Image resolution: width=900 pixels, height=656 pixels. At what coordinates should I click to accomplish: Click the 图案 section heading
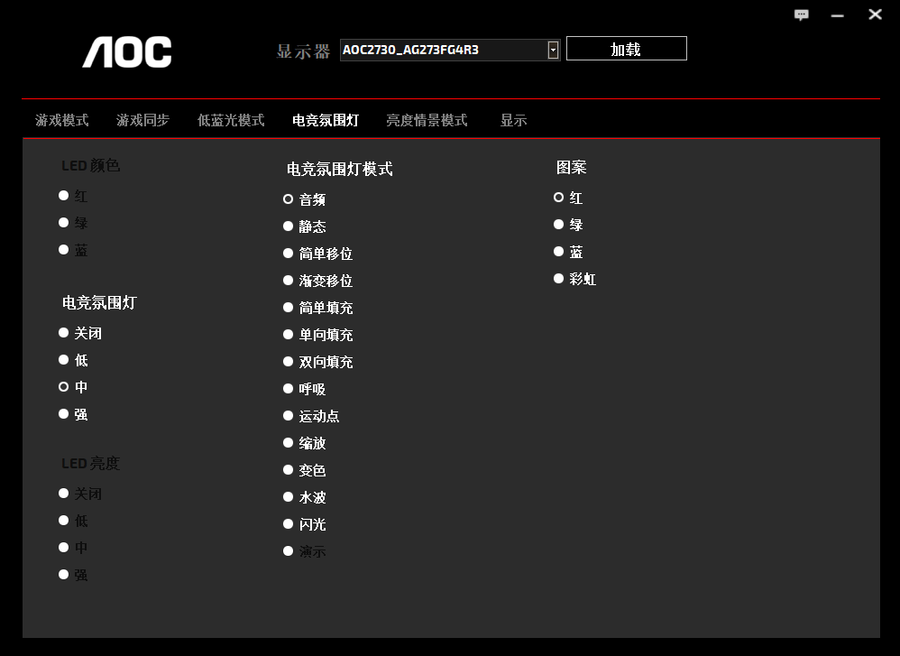pyautogui.click(x=571, y=167)
